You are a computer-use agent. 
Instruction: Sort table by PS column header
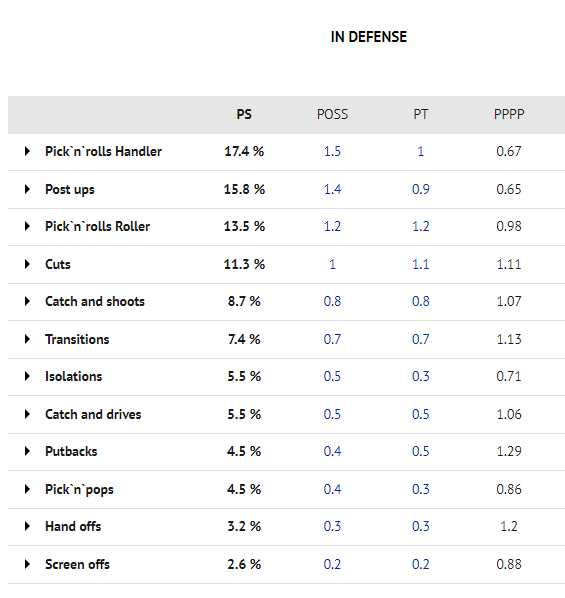[x=244, y=114]
